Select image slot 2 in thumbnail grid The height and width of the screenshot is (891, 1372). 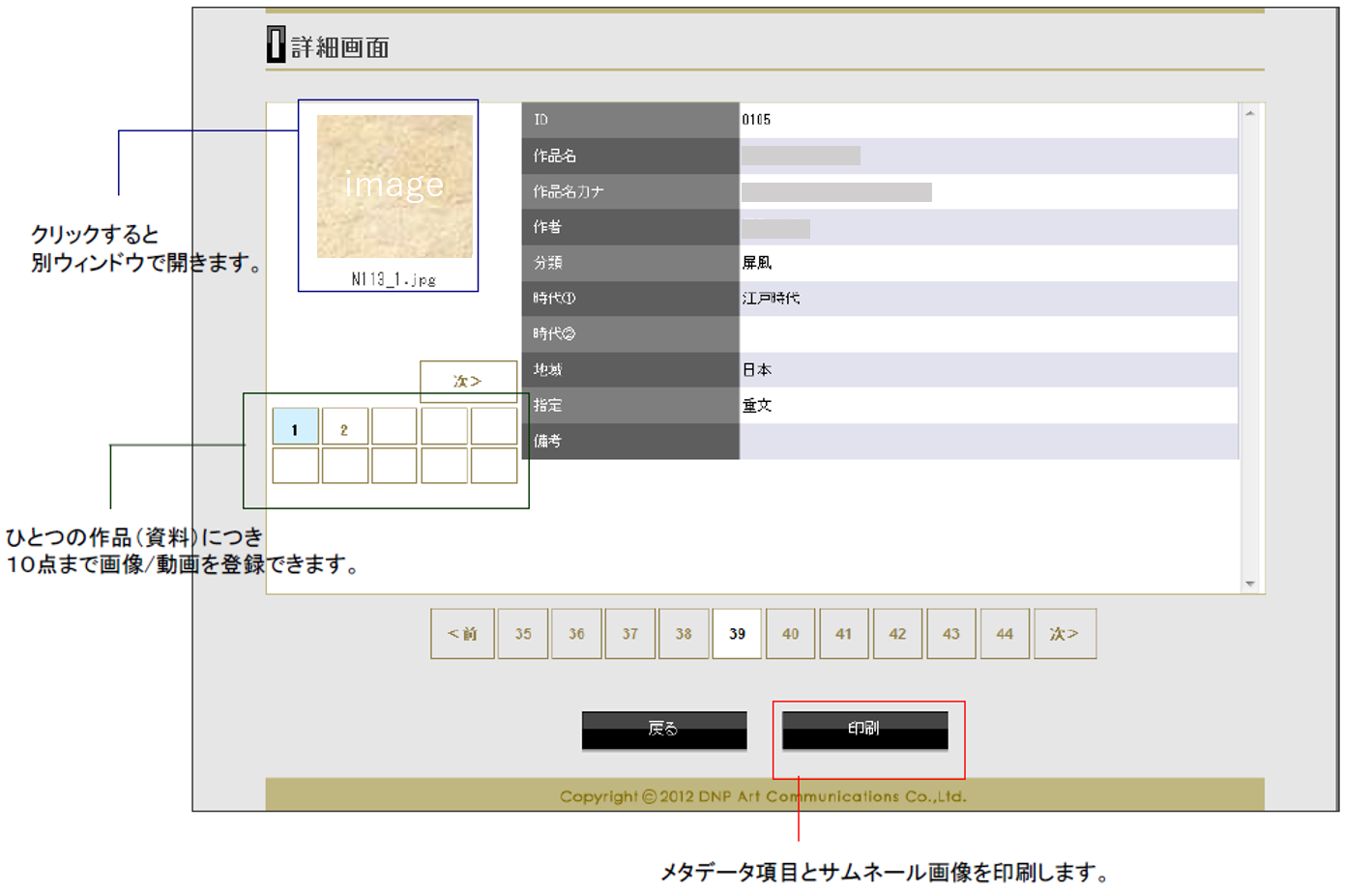344,427
